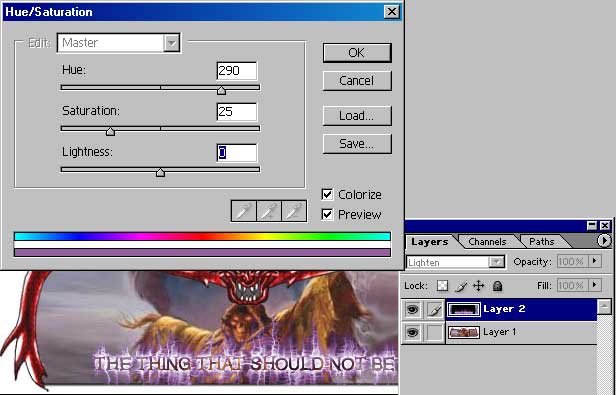Expand the Opacity slider arrow

point(594,261)
